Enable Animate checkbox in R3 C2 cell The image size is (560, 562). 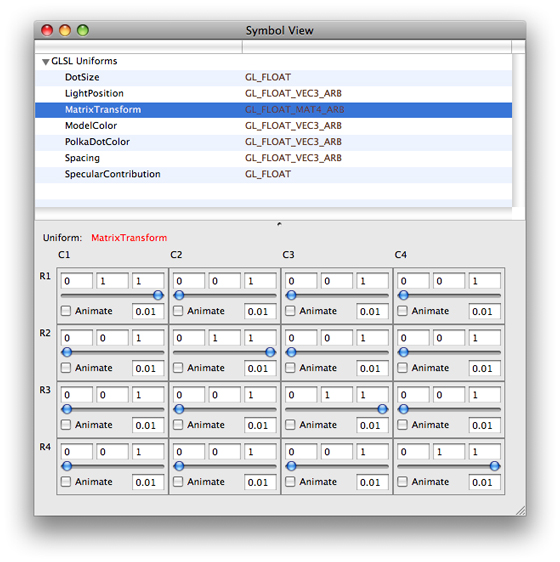pyautogui.click(x=178, y=425)
